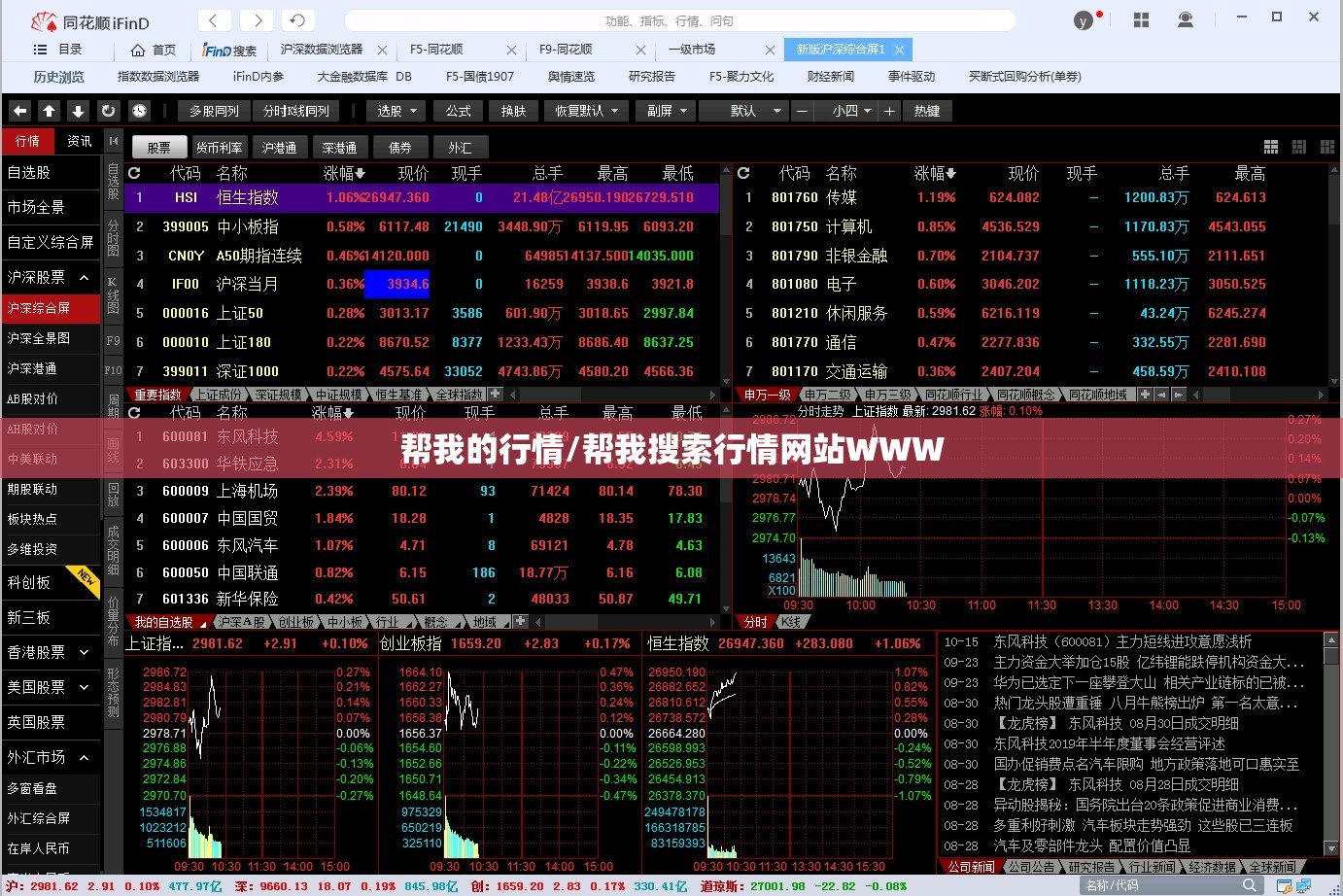
Task: Open the 默认 dropdown
Action: pyautogui.click(x=743, y=111)
